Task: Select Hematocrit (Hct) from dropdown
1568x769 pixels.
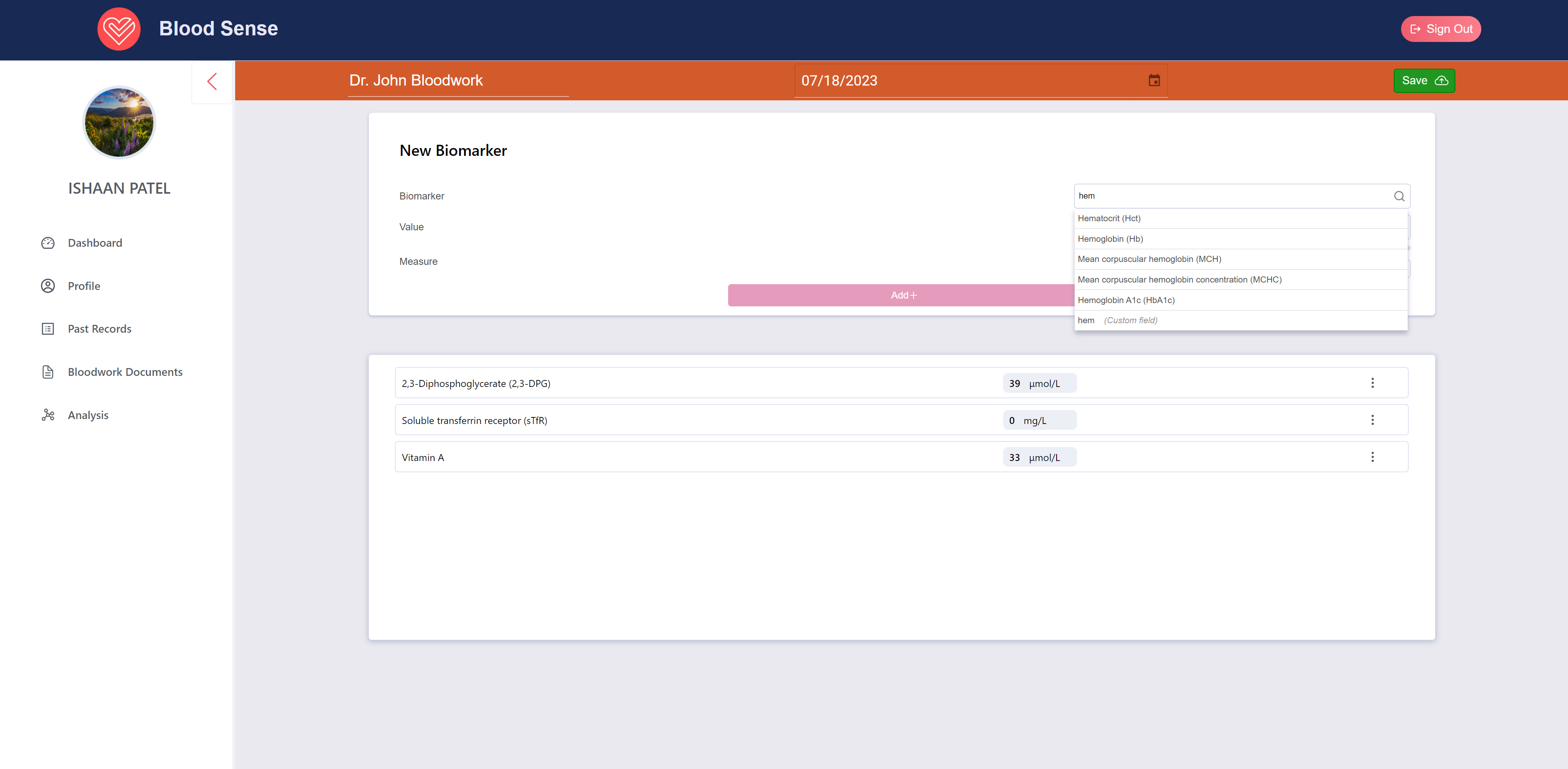Action: click(1109, 219)
